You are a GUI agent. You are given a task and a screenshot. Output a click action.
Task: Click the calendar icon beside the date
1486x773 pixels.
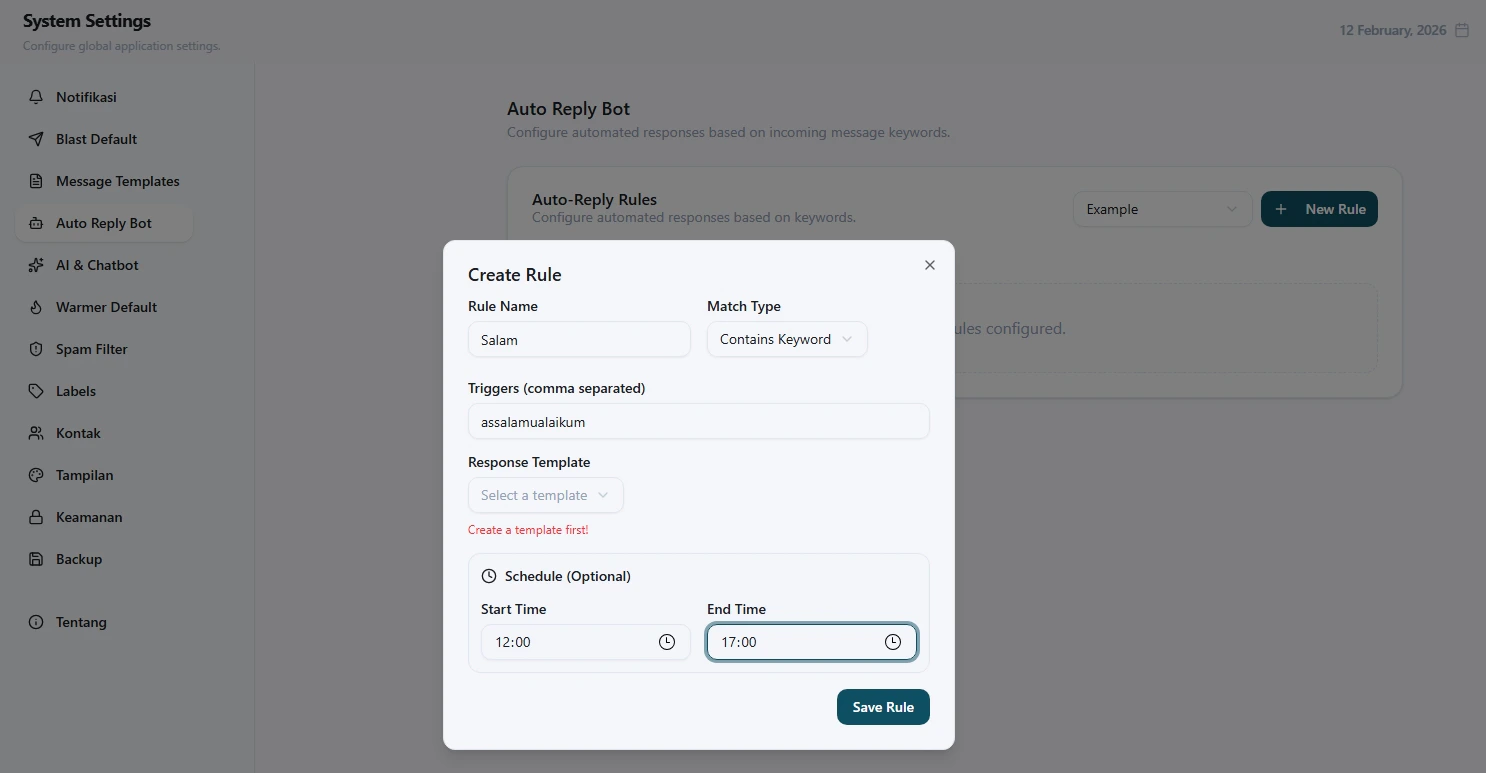point(1461,30)
